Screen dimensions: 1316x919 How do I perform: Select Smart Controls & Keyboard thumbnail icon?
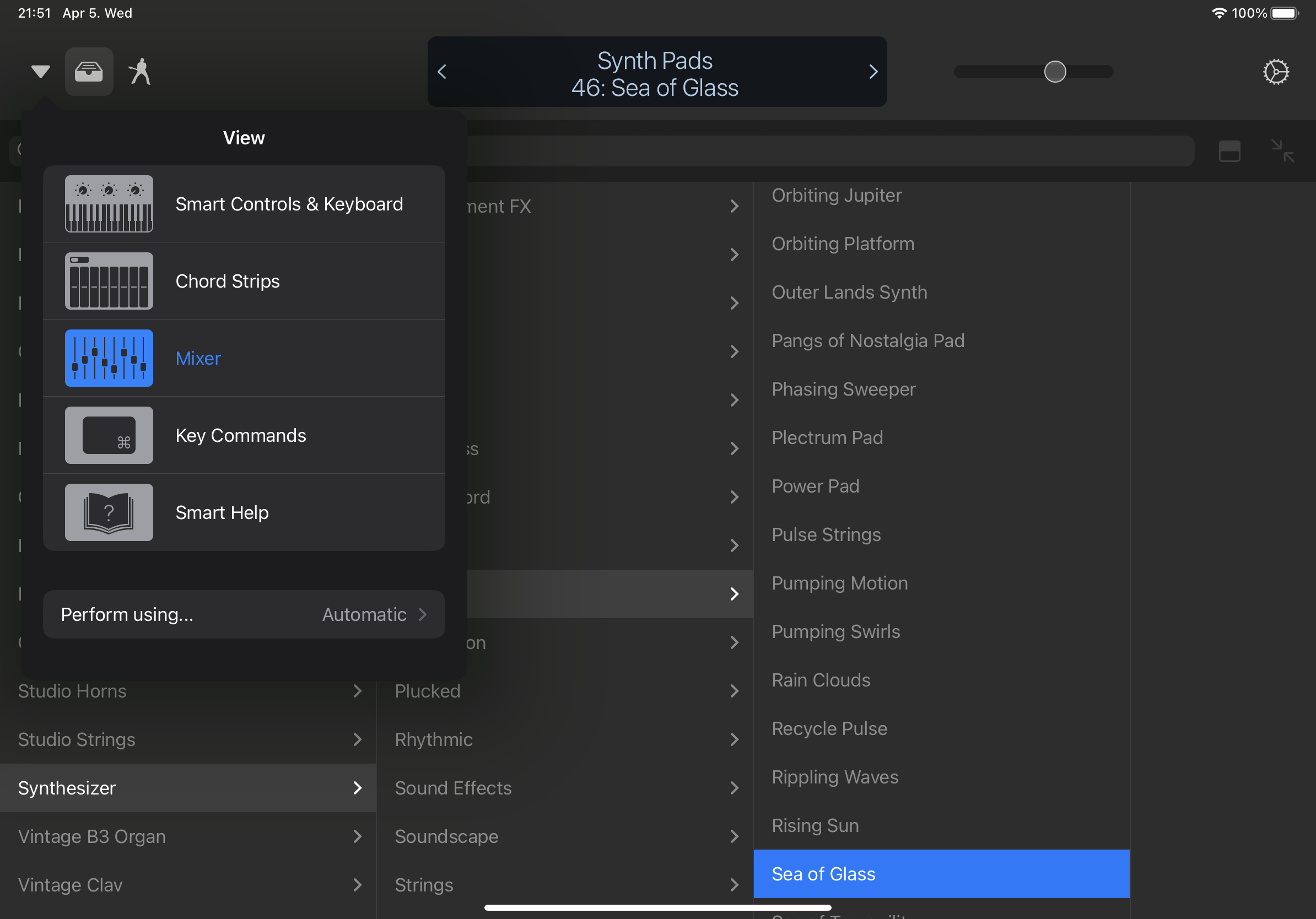tap(109, 204)
